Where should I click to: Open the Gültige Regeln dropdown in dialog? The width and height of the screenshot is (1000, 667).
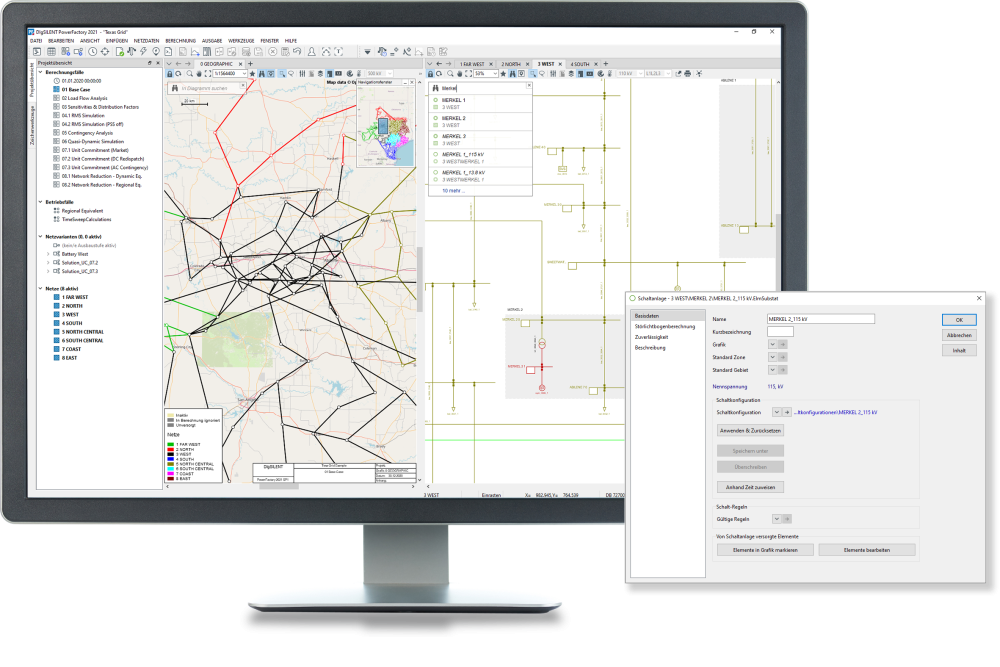[776, 519]
